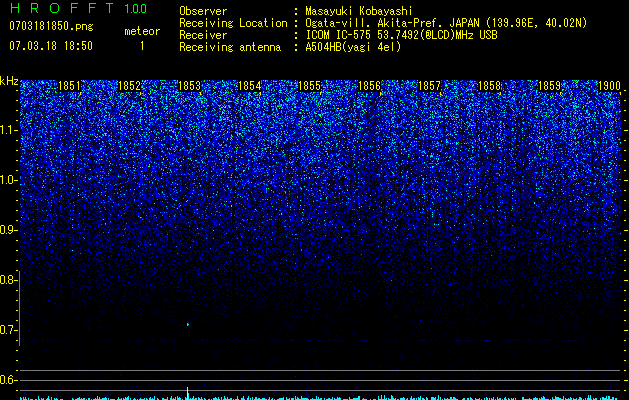This screenshot has width=629, height=400.
Task: Click the Receiving Location label
Action: pyautogui.click(x=233, y=23)
